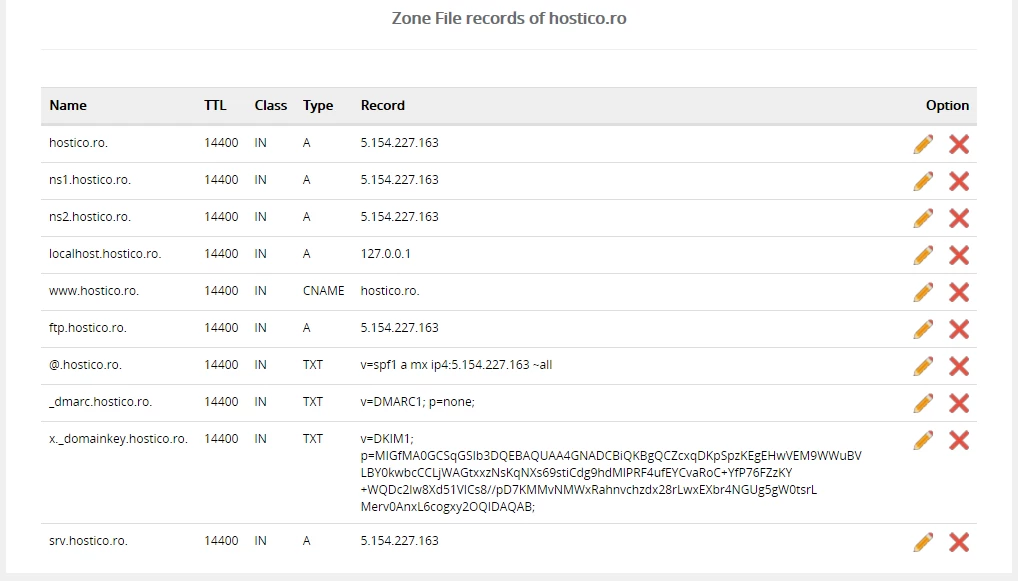1018x581 pixels.
Task: Edit the www.hostico.ro. CNAME entry
Action: click(x=922, y=292)
